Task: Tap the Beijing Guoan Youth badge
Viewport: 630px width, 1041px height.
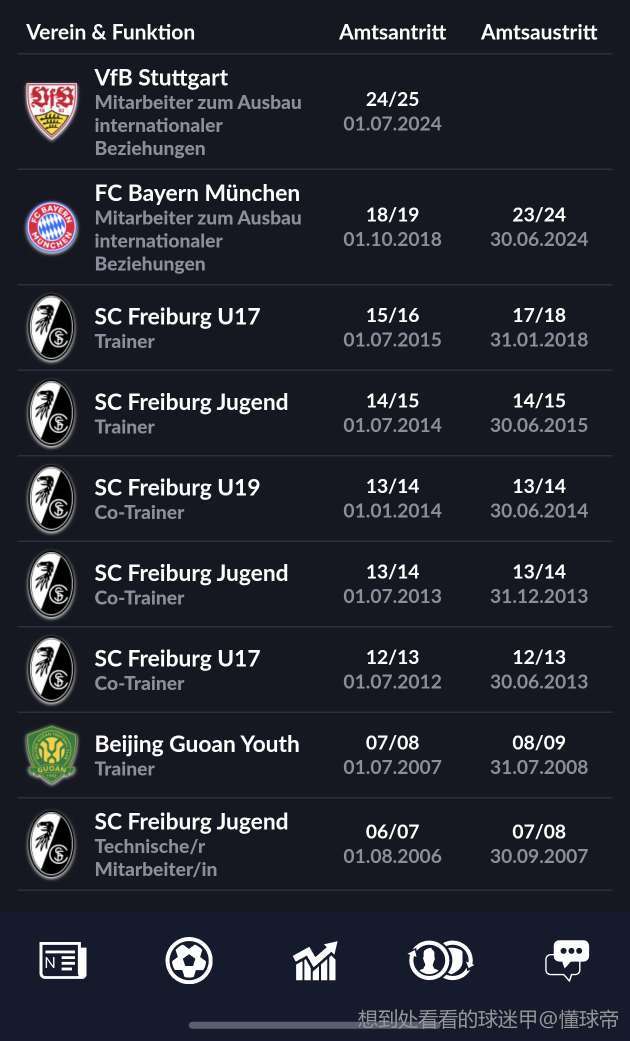Action: pyautogui.click(x=51, y=755)
